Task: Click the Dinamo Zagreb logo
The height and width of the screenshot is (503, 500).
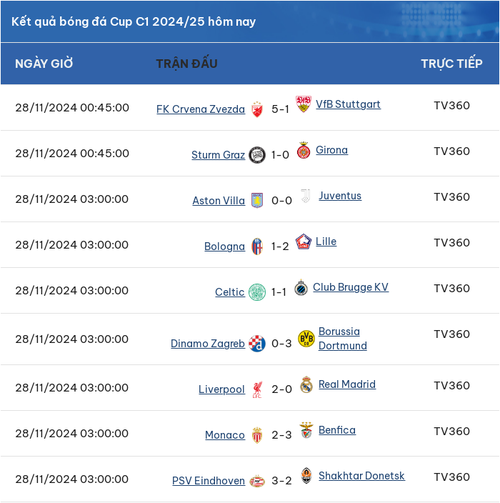Action: point(257,344)
